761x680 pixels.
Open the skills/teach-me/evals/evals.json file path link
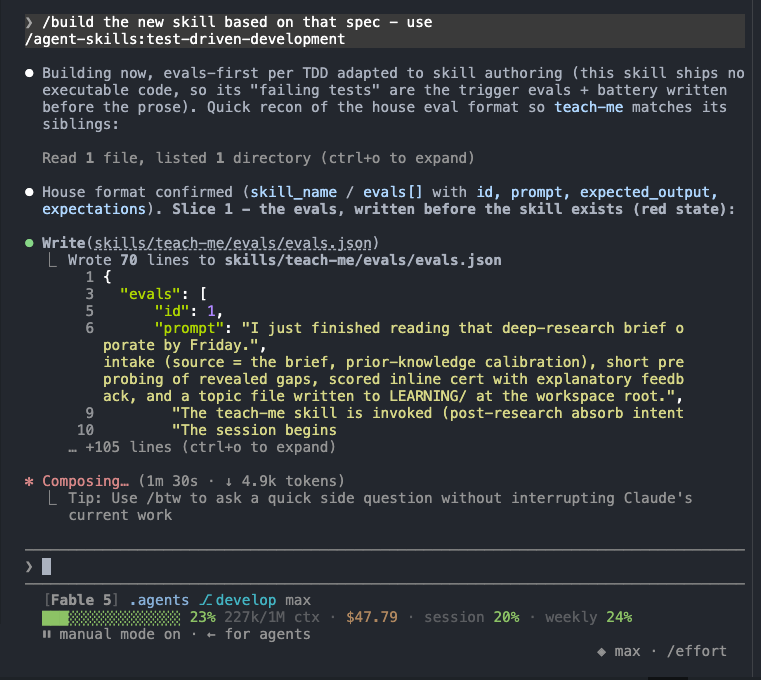(x=232, y=243)
